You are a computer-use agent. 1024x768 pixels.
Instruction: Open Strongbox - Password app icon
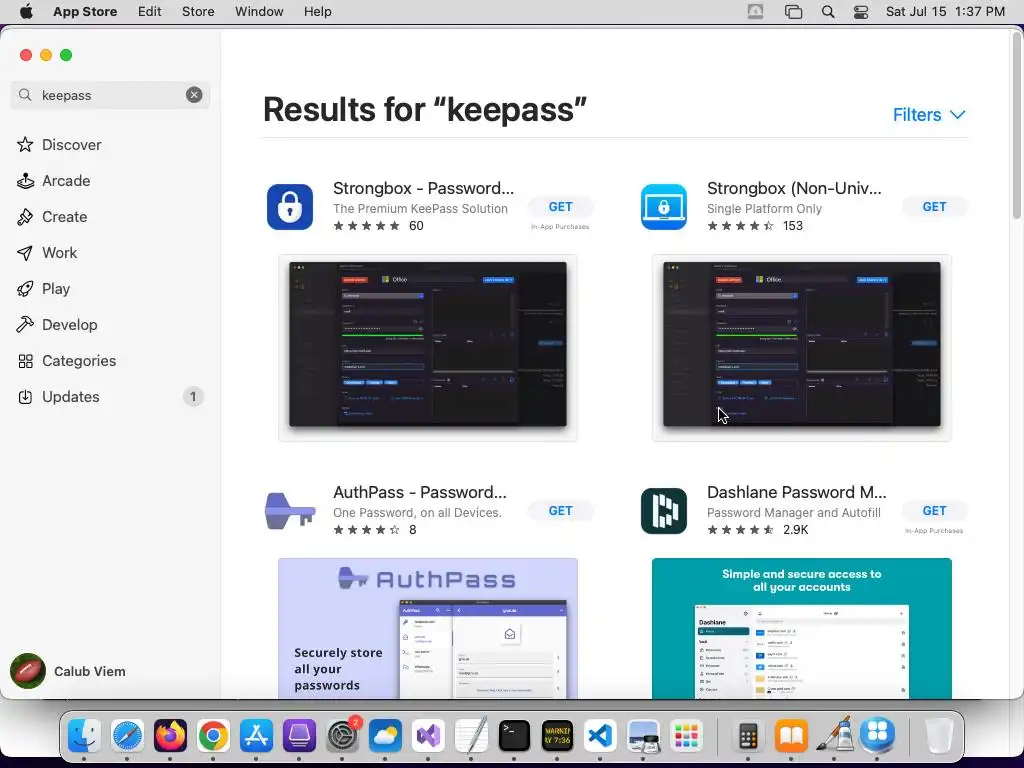[290, 207]
